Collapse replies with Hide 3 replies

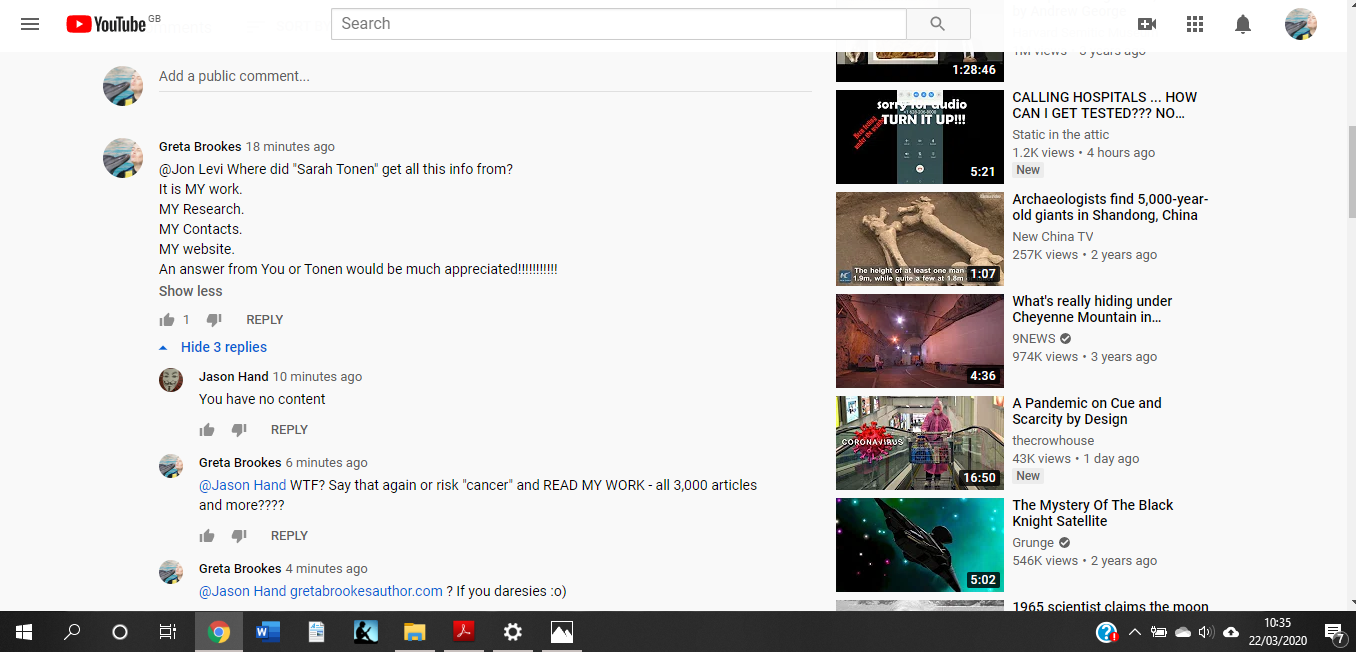[223, 347]
